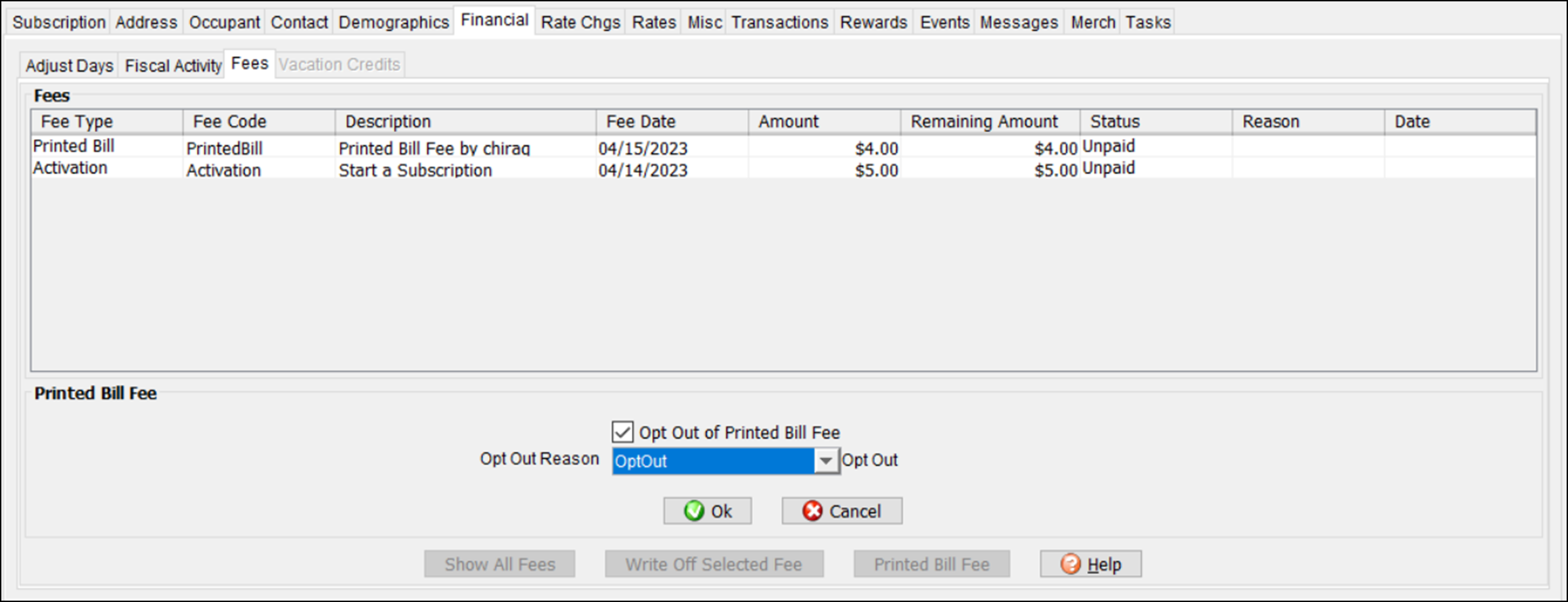Click the green checkmark Ok icon
The width and height of the screenshot is (1568, 602).
(x=694, y=511)
